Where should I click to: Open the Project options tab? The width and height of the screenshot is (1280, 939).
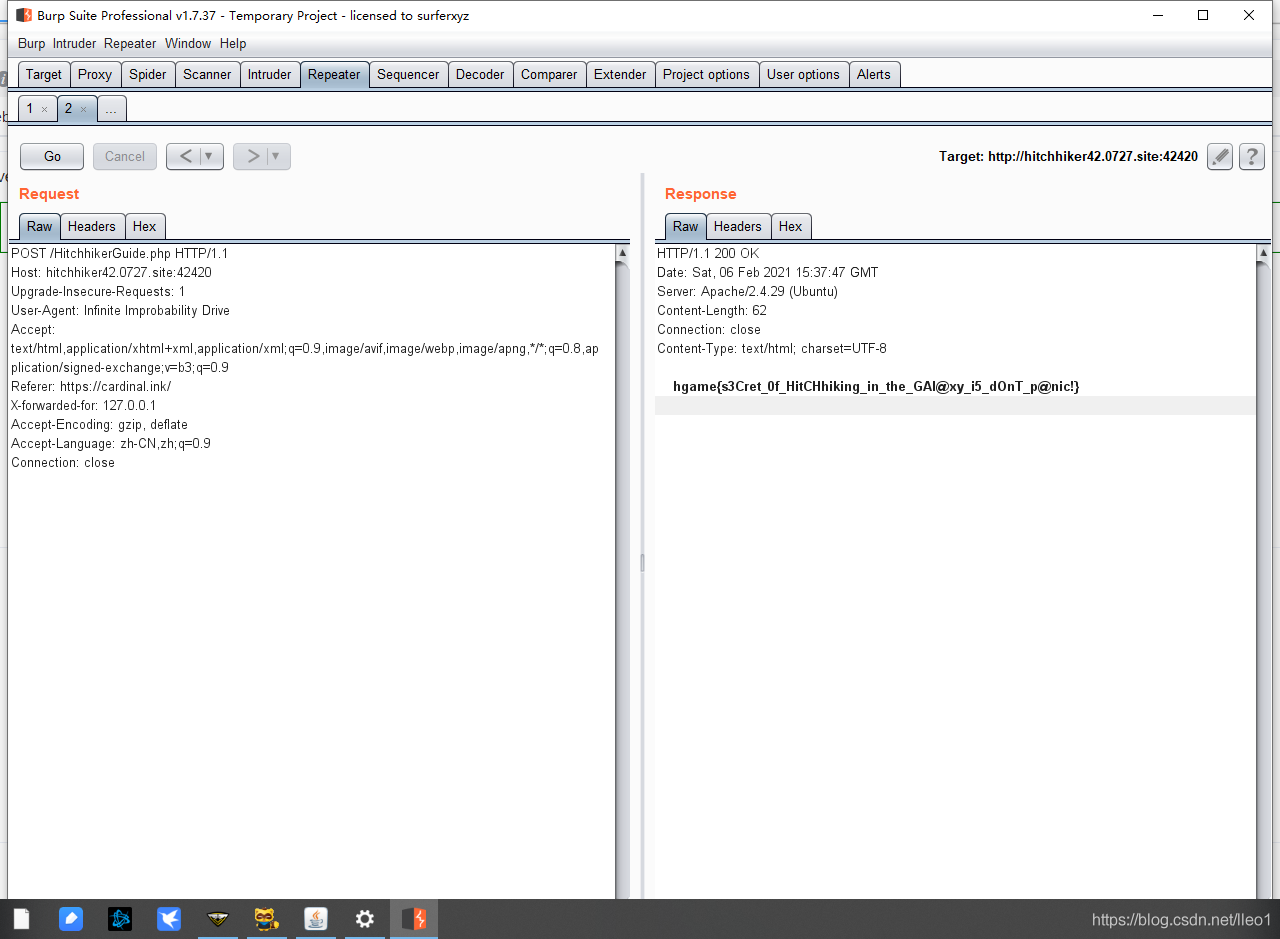[x=706, y=75]
